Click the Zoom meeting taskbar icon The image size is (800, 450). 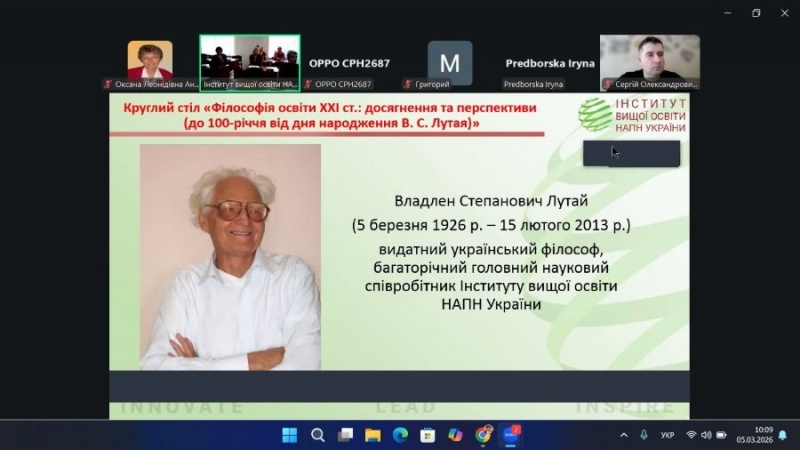pyautogui.click(x=511, y=435)
